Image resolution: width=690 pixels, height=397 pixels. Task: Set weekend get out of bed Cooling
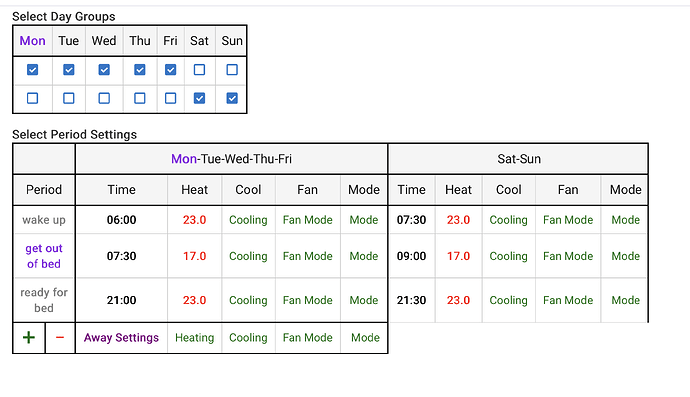coord(508,256)
